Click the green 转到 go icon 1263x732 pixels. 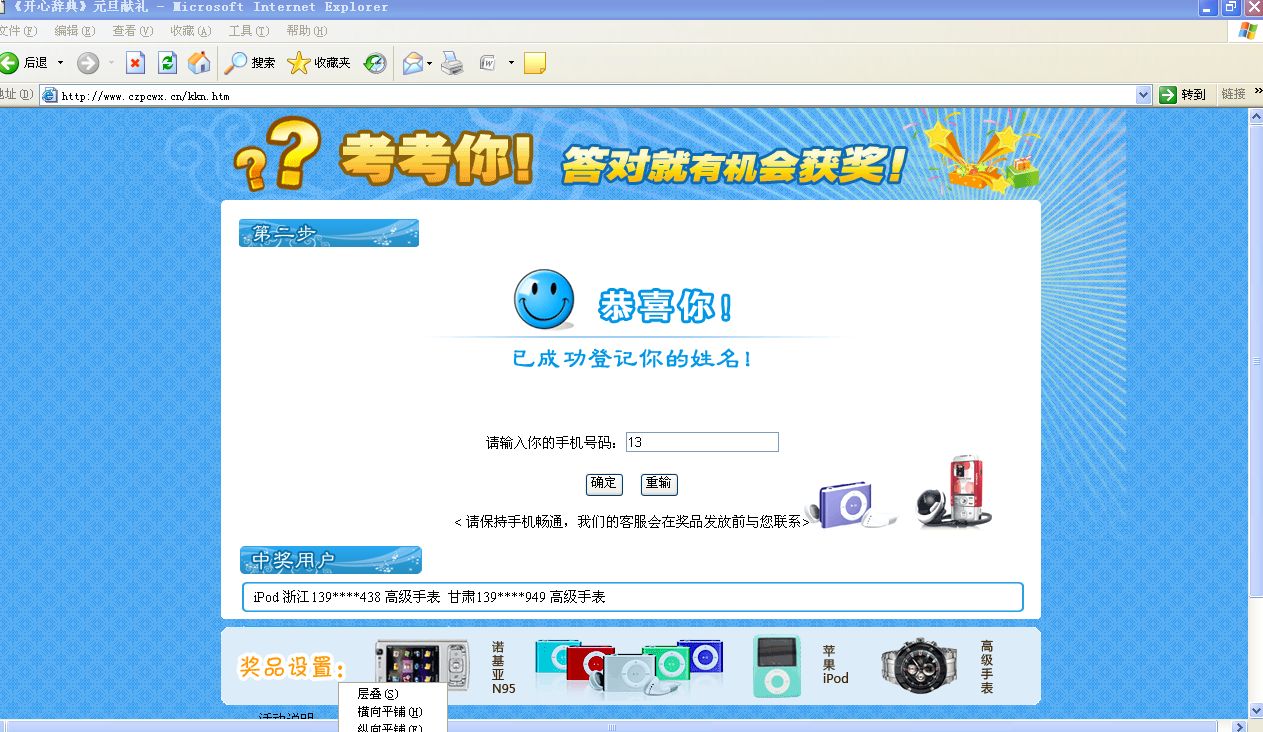[x=1167, y=94]
